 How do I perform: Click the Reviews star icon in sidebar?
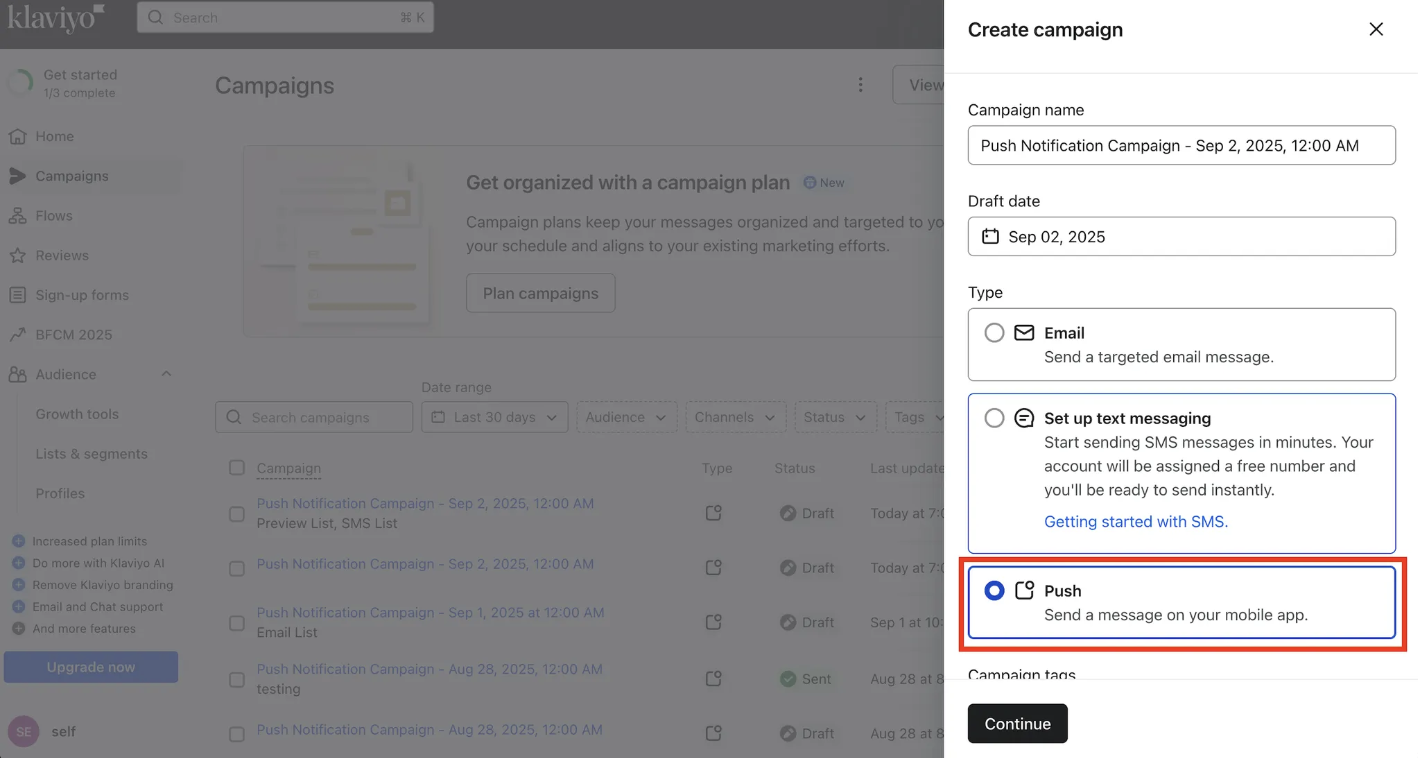pos(17,256)
